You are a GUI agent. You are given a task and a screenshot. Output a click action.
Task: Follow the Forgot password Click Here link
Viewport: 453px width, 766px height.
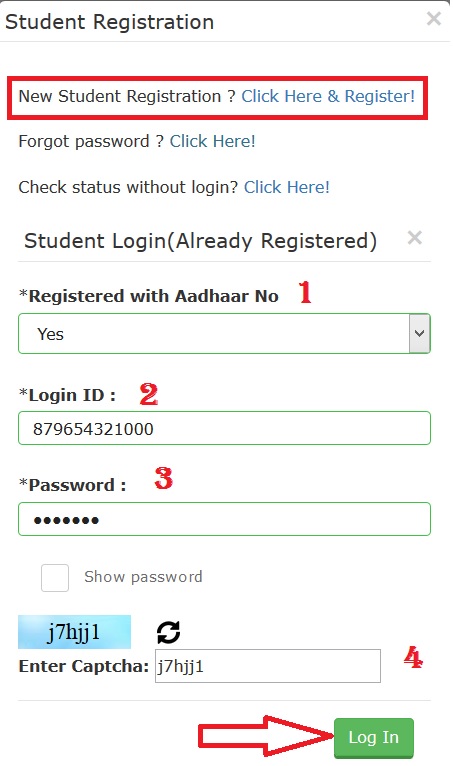click(212, 142)
